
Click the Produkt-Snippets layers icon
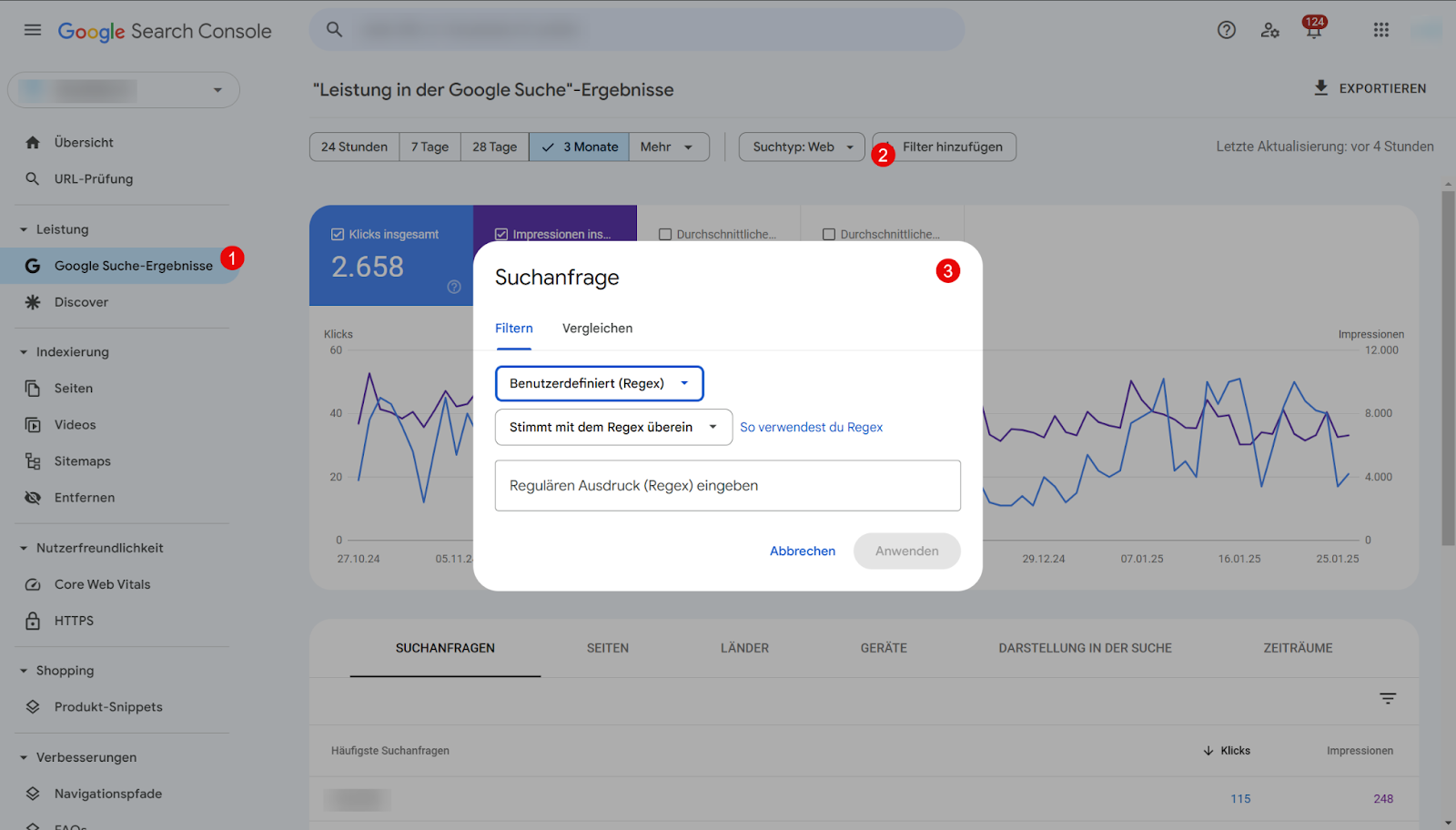pos(33,707)
